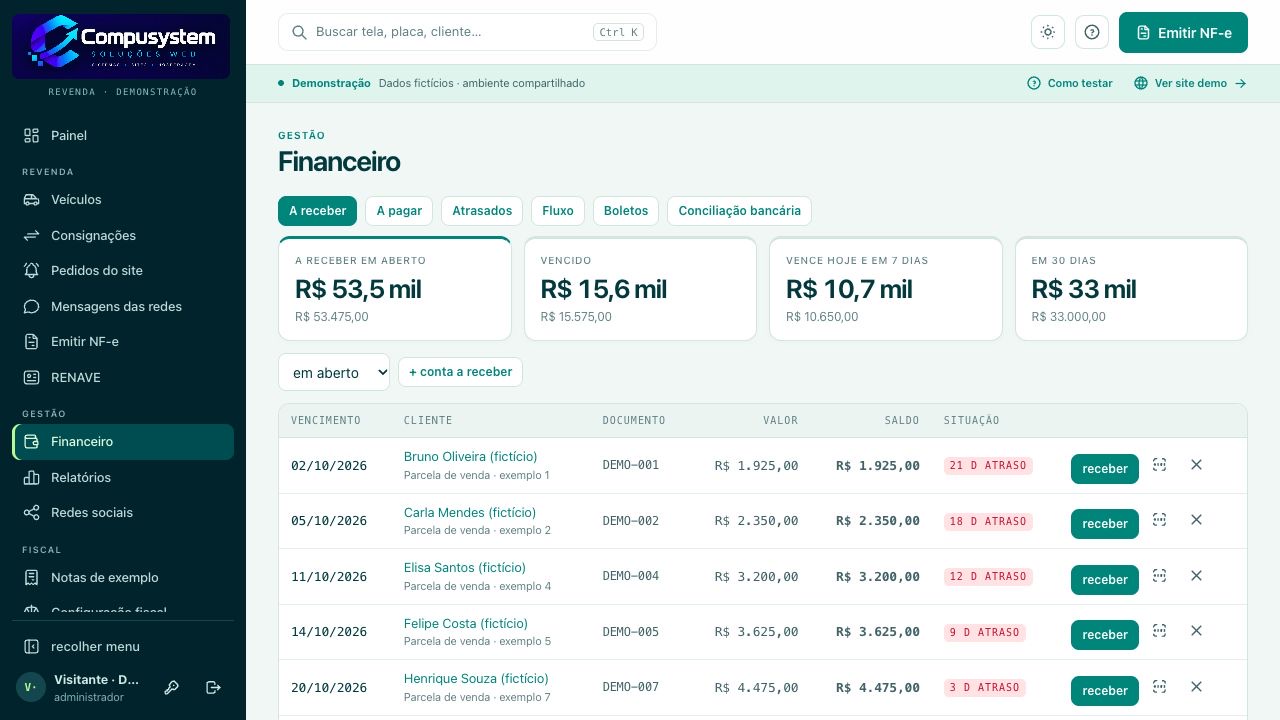The height and width of the screenshot is (720, 1280).
Task: Switch to the A pagar tab
Action: coord(399,211)
